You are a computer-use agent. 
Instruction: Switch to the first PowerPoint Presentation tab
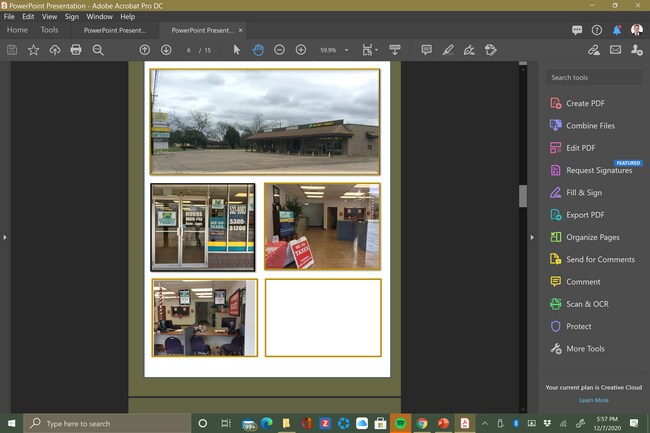tap(112, 30)
